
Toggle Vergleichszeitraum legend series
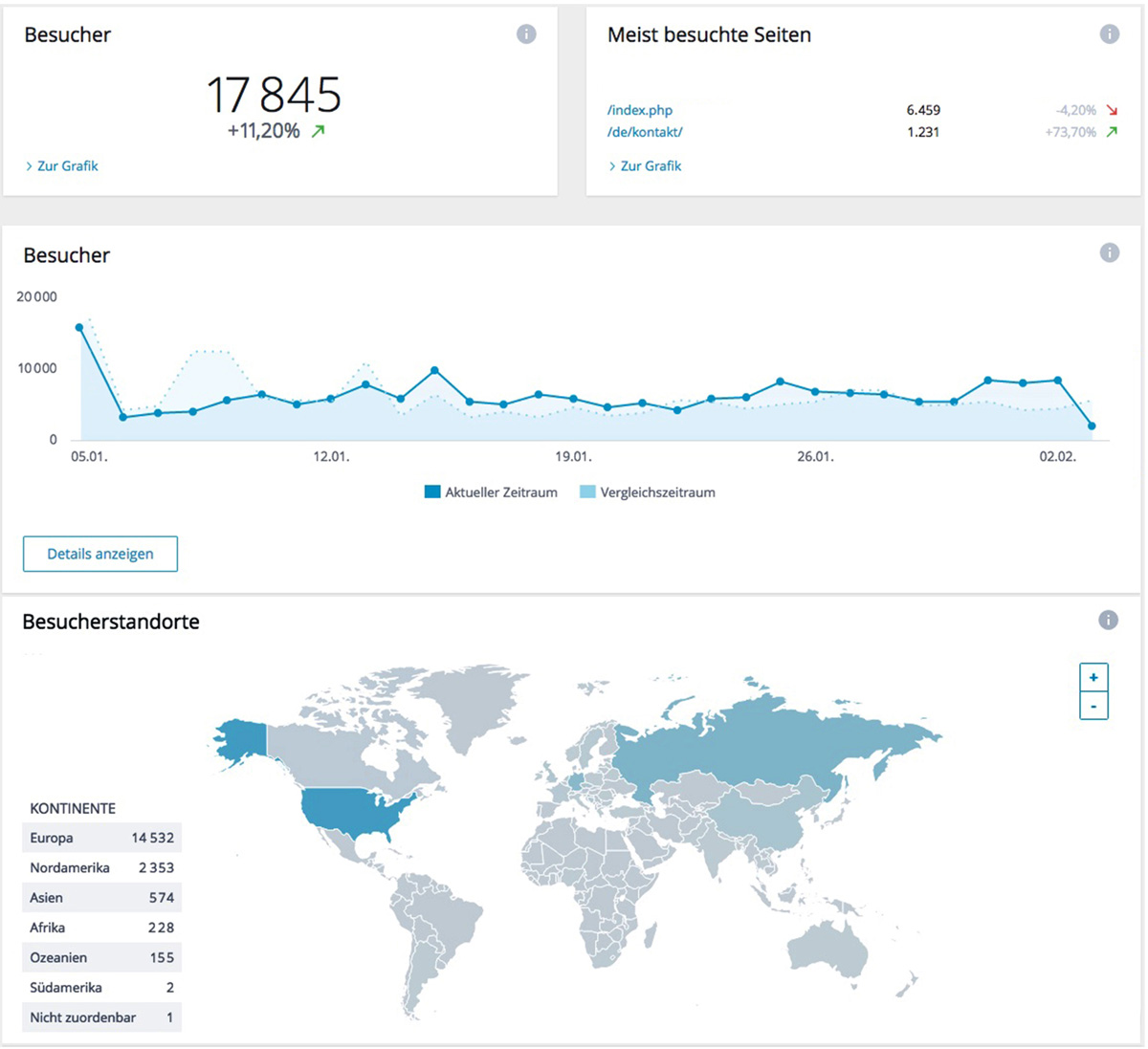click(648, 492)
